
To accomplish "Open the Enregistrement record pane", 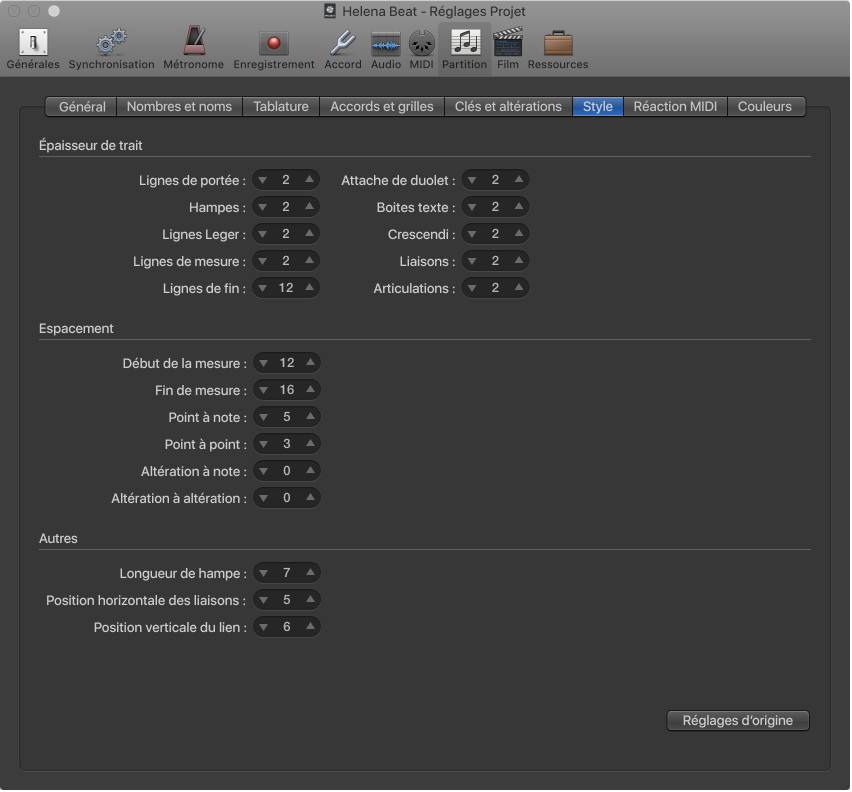I will click(274, 49).
